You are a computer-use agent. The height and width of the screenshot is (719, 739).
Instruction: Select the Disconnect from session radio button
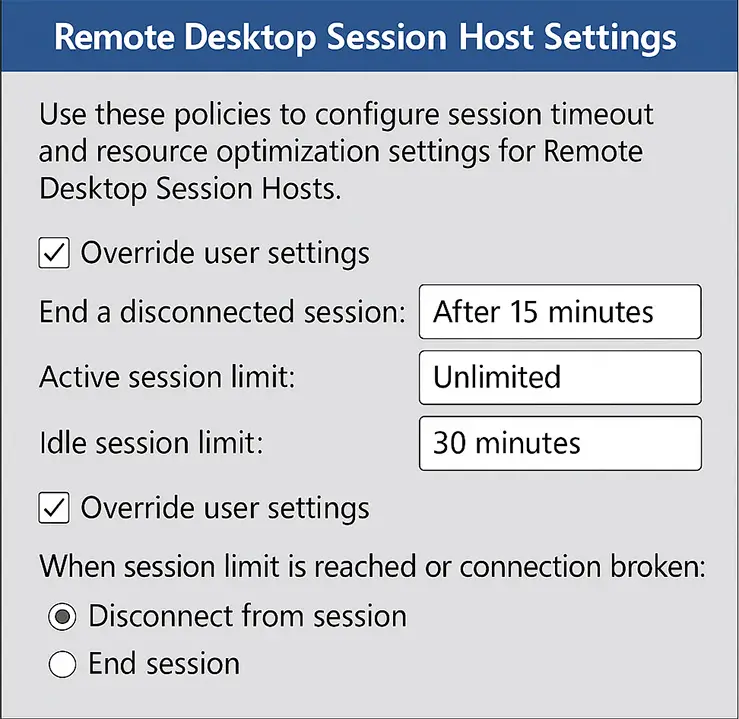coord(62,617)
